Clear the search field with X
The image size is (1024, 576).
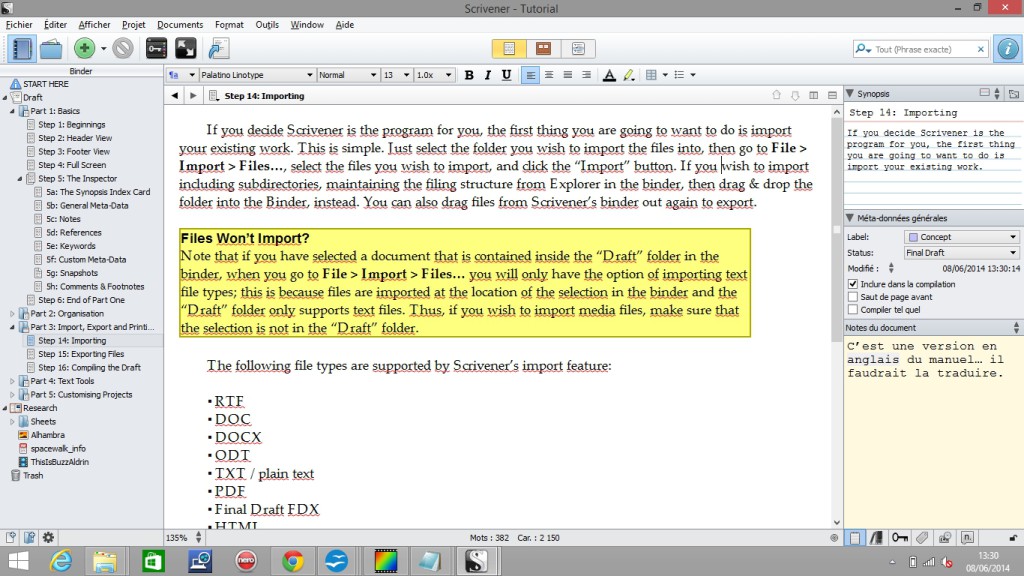click(980, 50)
